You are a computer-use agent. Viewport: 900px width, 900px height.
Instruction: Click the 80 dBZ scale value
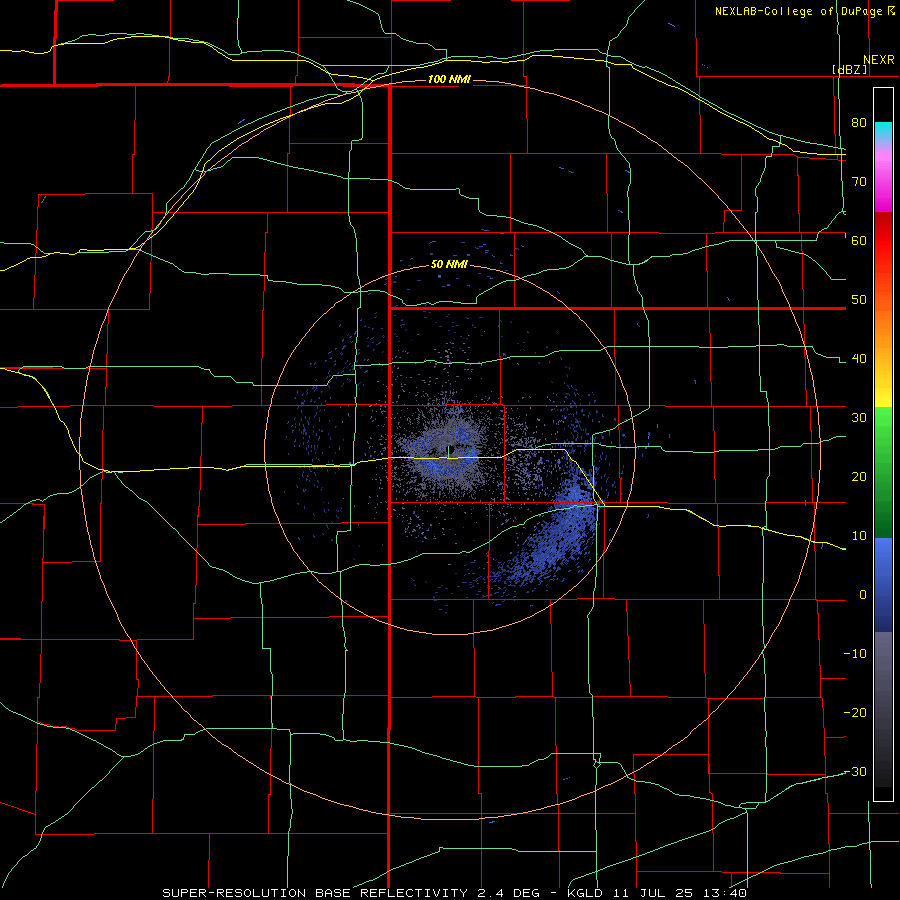[859, 122]
